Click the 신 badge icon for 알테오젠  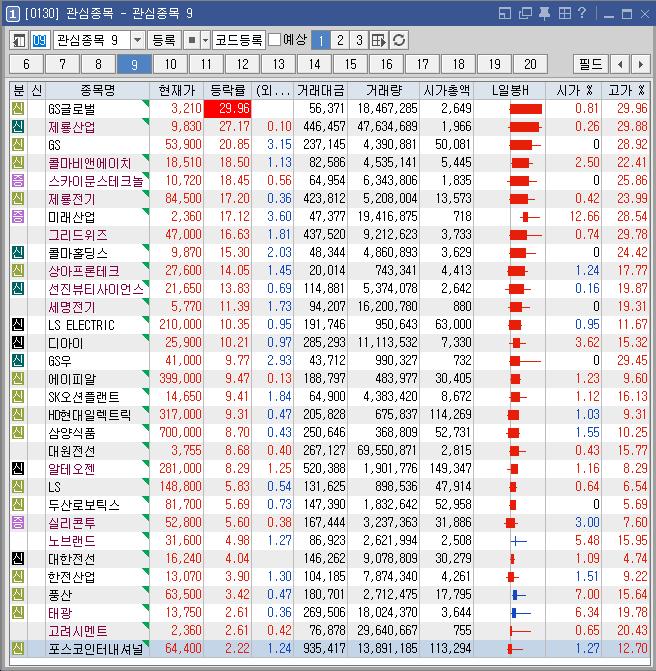tap(18, 468)
